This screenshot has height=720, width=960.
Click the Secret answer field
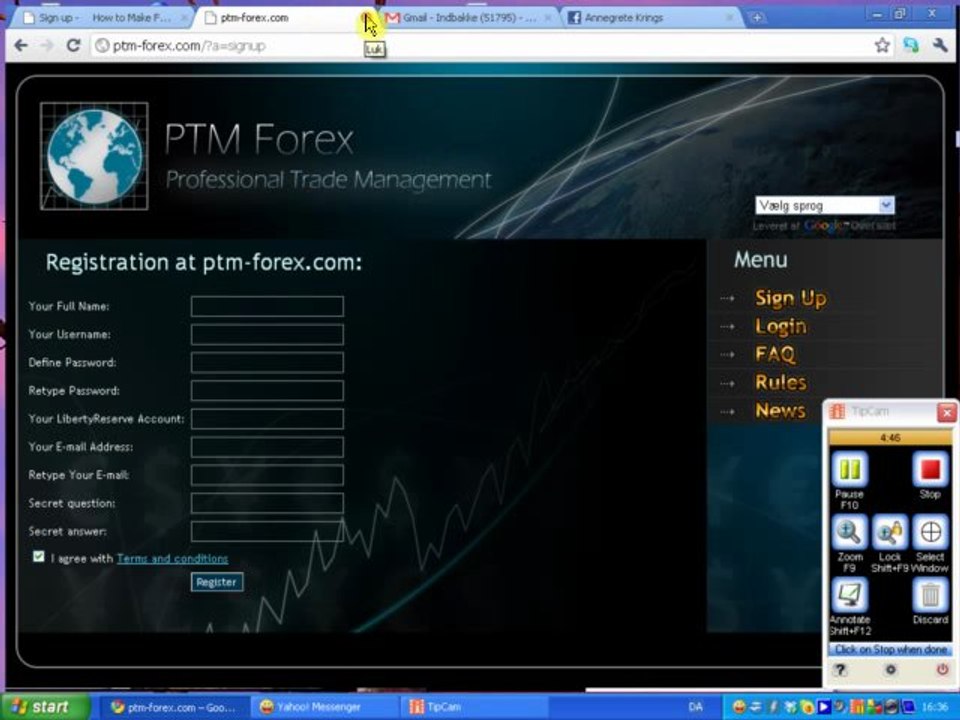pos(268,531)
